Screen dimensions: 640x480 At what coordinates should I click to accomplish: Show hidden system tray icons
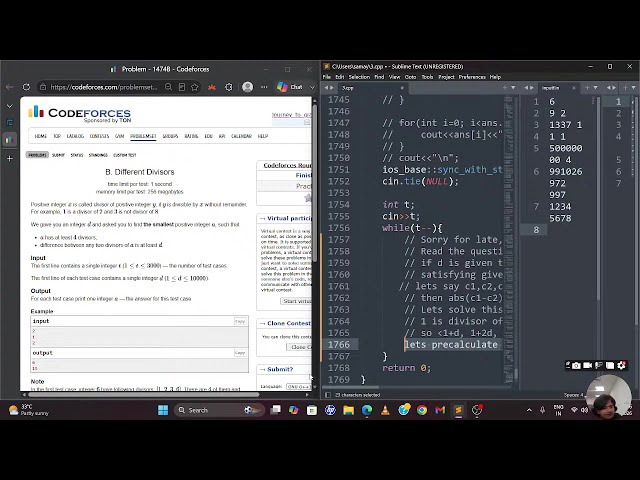[529, 410]
